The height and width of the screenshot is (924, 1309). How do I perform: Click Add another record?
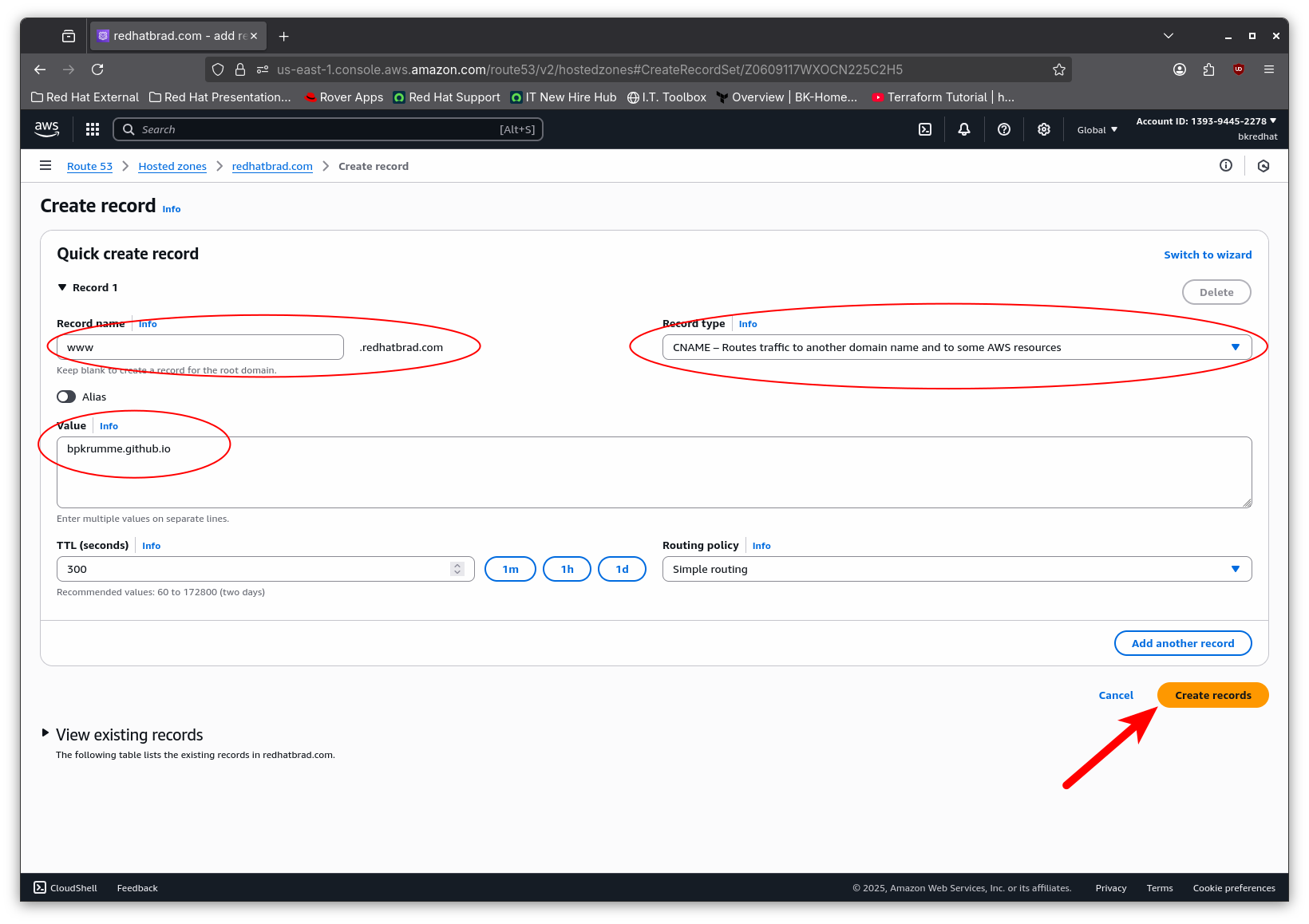pyautogui.click(x=1183, y=643)
